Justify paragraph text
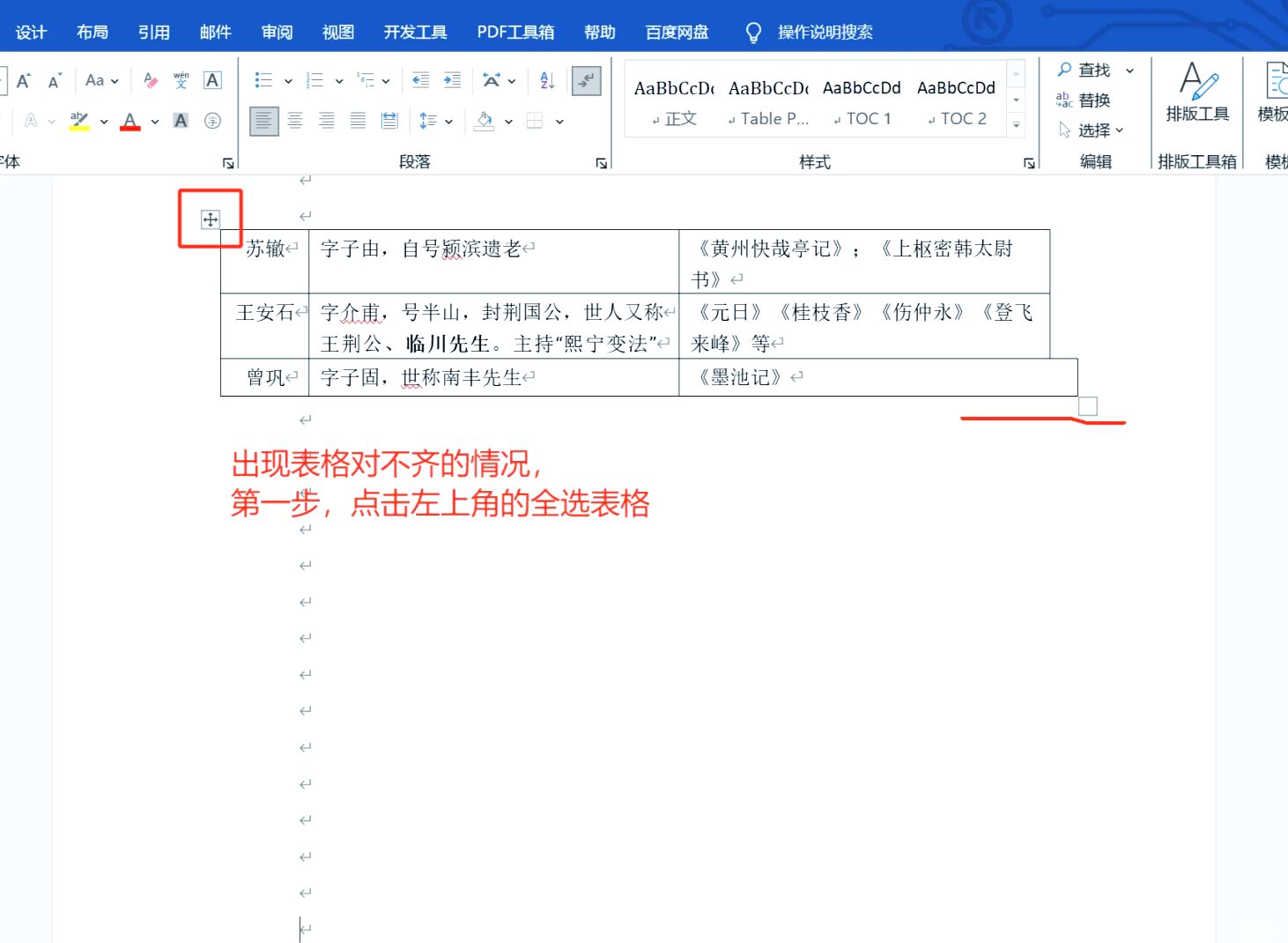Image resolution: width=1288 pixels, height=943 pixels. coord(358,121)
